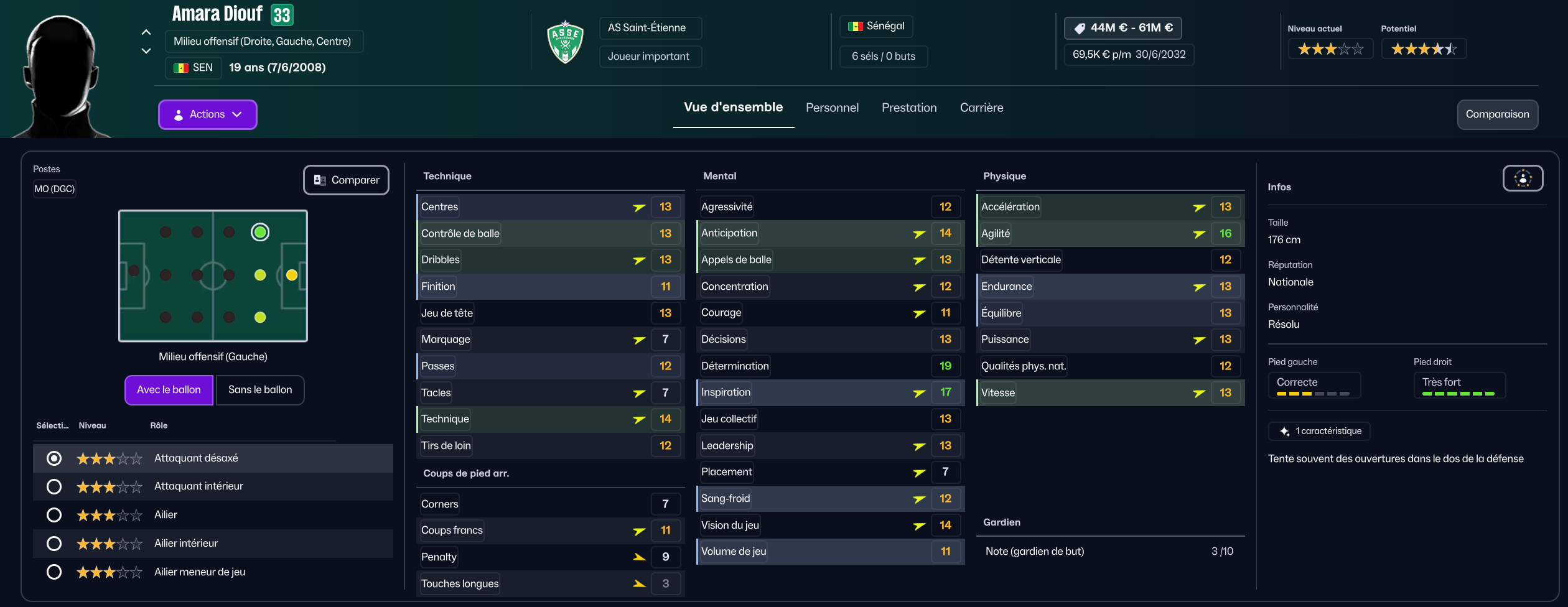1568x607 pixels.
Task: Click the price tag transfer value icon
Action: pyautogui.click(x=1080, y=28)
